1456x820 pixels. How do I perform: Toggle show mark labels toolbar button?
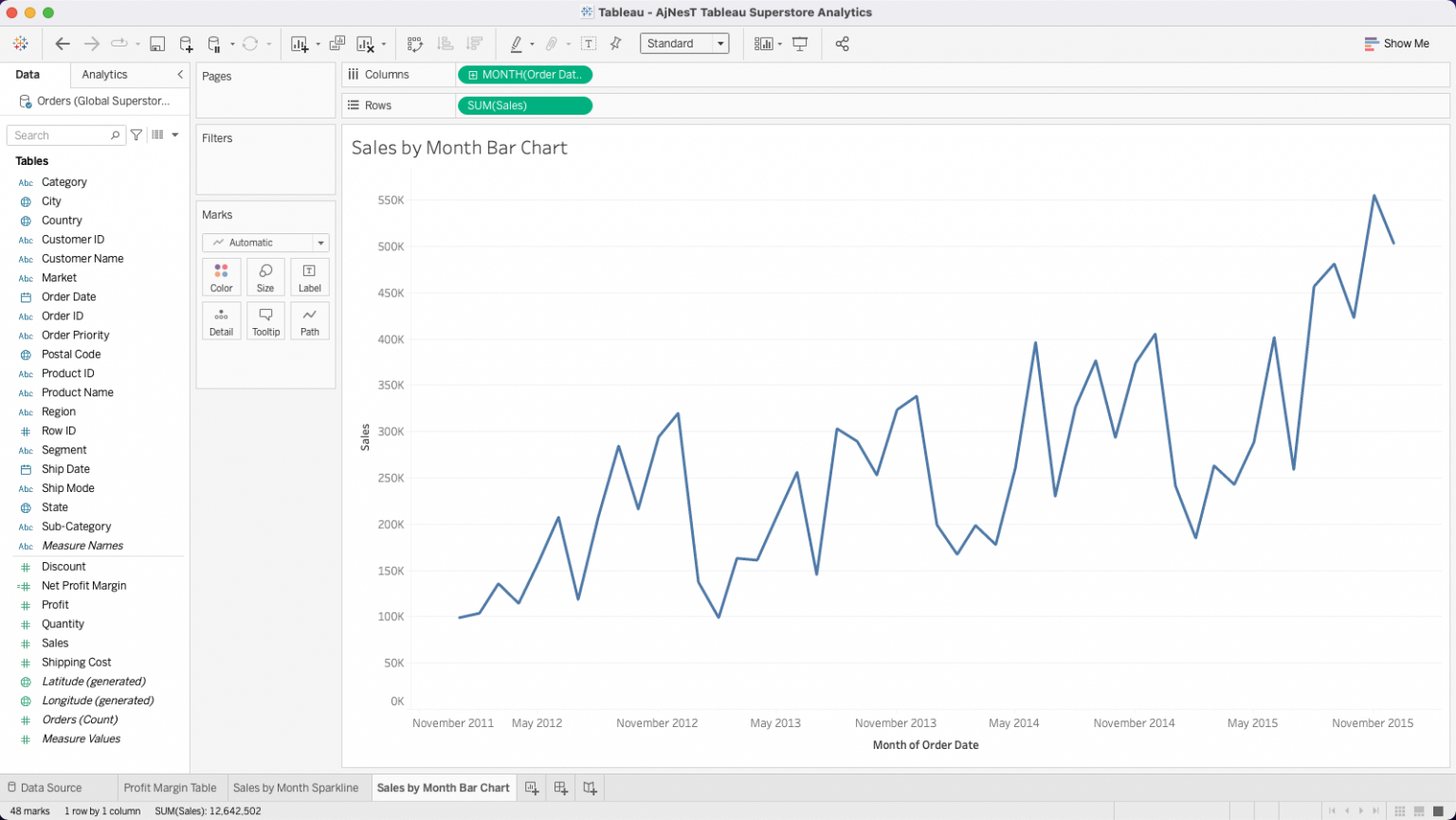click(589, 44)
